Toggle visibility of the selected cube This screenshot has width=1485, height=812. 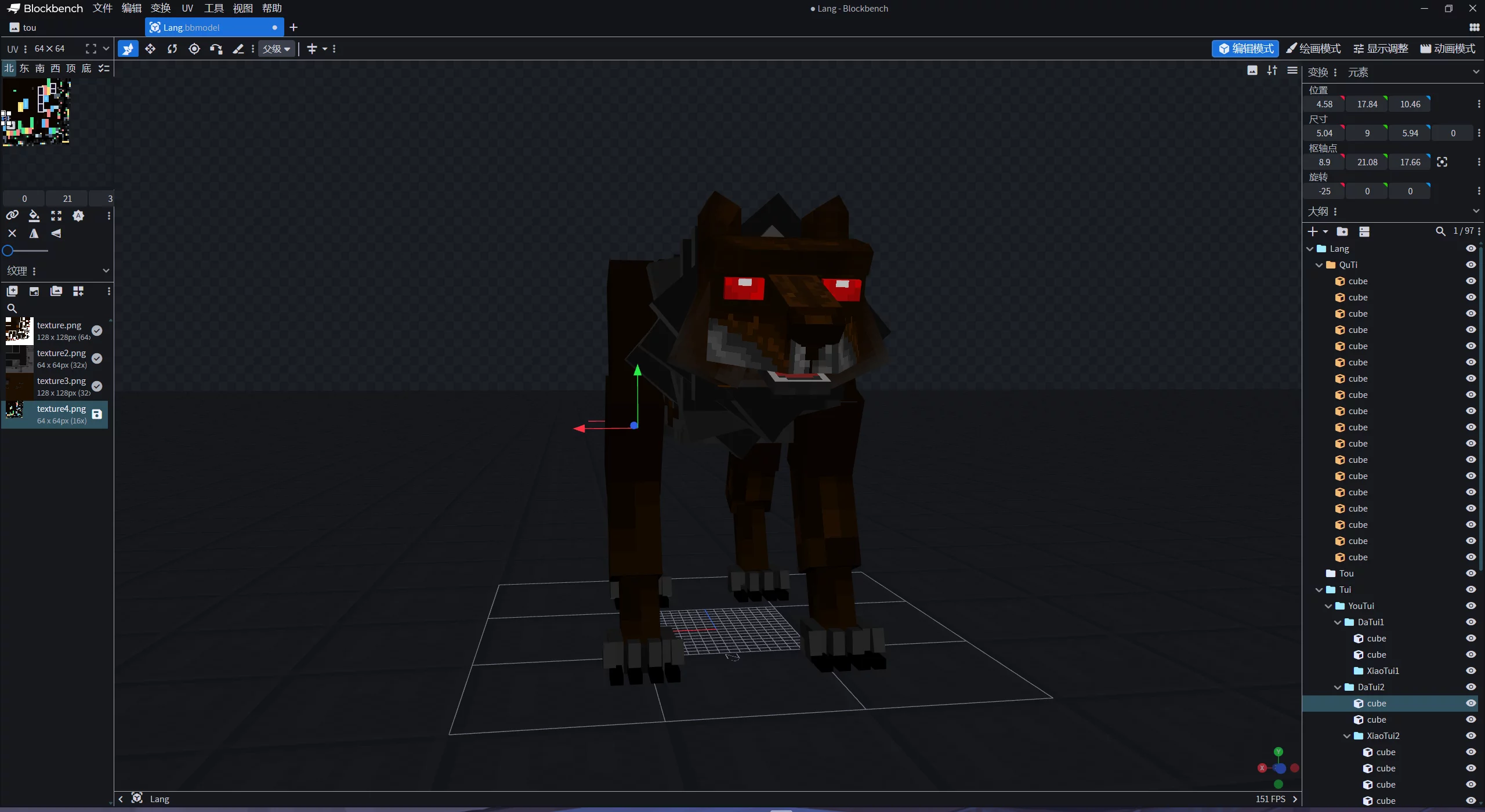tap(1470, 703)
